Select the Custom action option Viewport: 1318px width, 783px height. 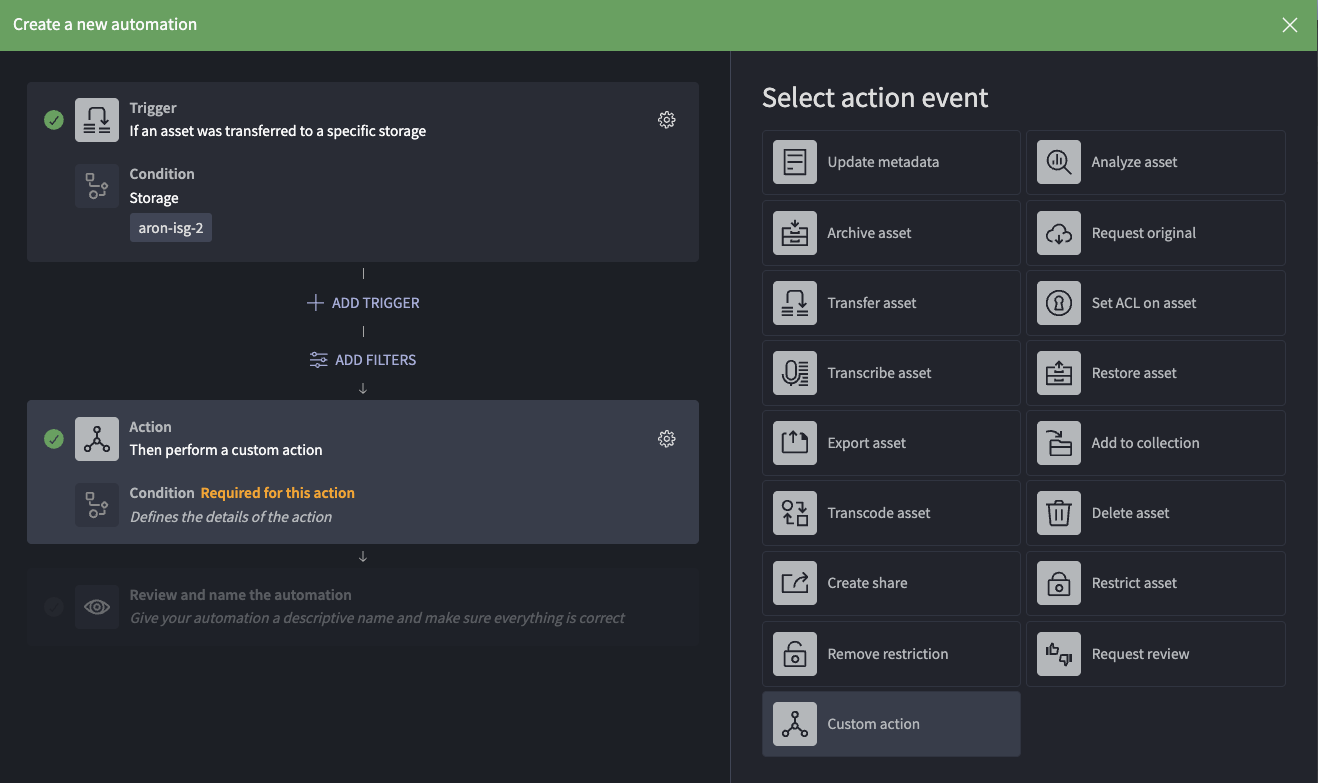[x=891, y=724]
